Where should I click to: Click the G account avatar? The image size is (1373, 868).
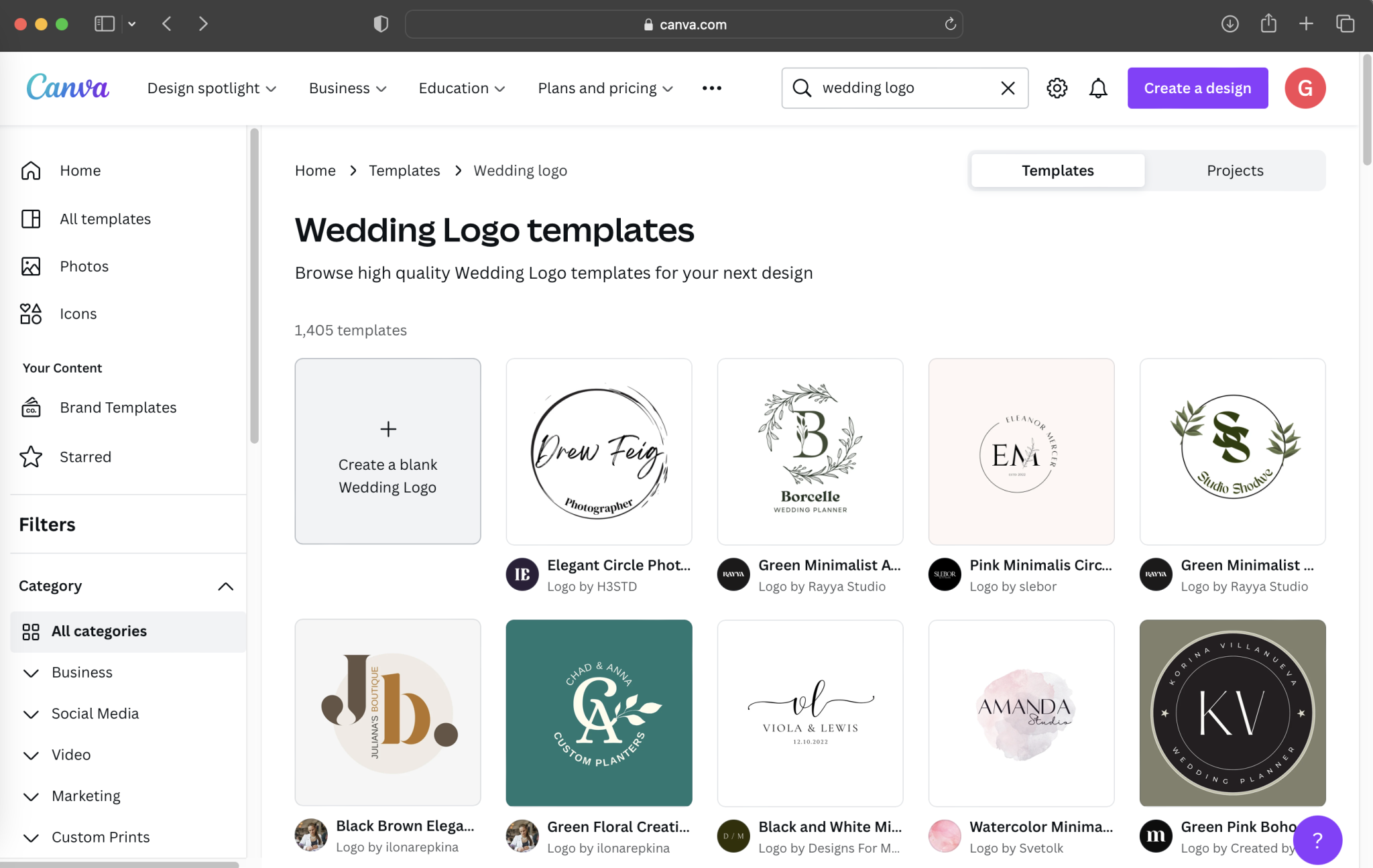[1305, 88]
